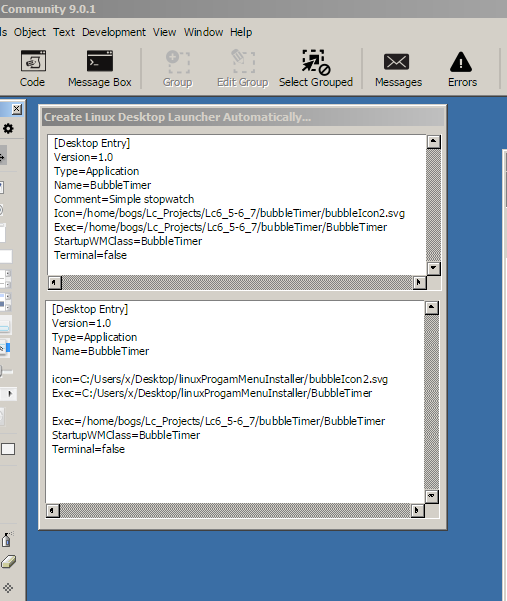Click lower field's scroll right arrow

pos(417,511)
